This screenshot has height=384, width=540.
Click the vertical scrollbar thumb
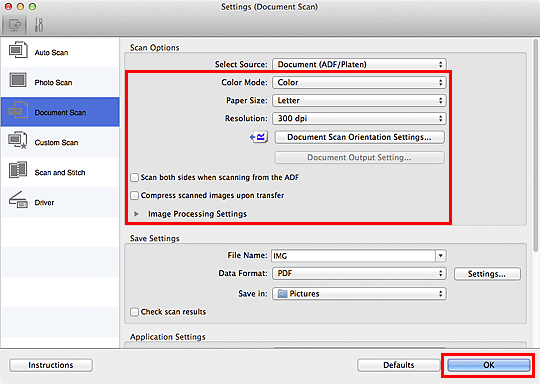click(536, 145)
